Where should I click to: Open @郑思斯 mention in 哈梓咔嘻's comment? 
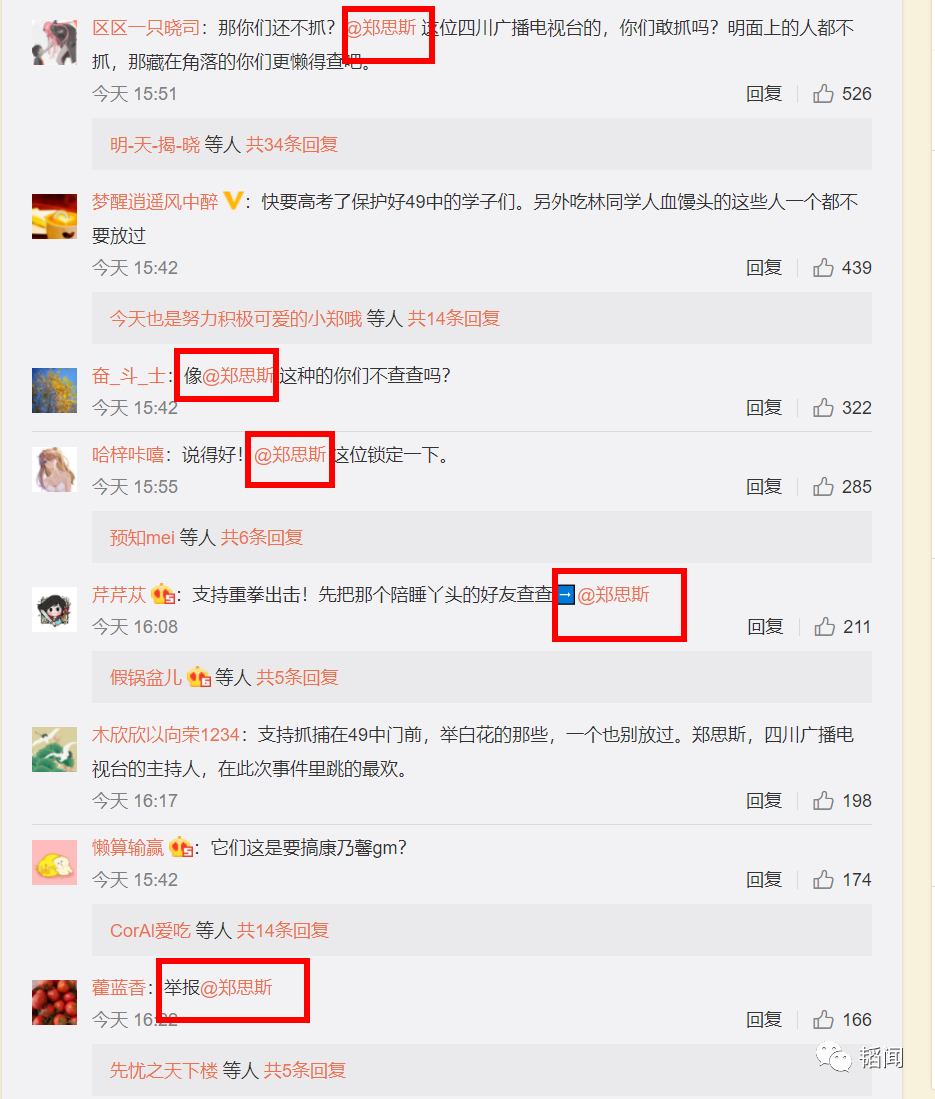coord(290,455)
